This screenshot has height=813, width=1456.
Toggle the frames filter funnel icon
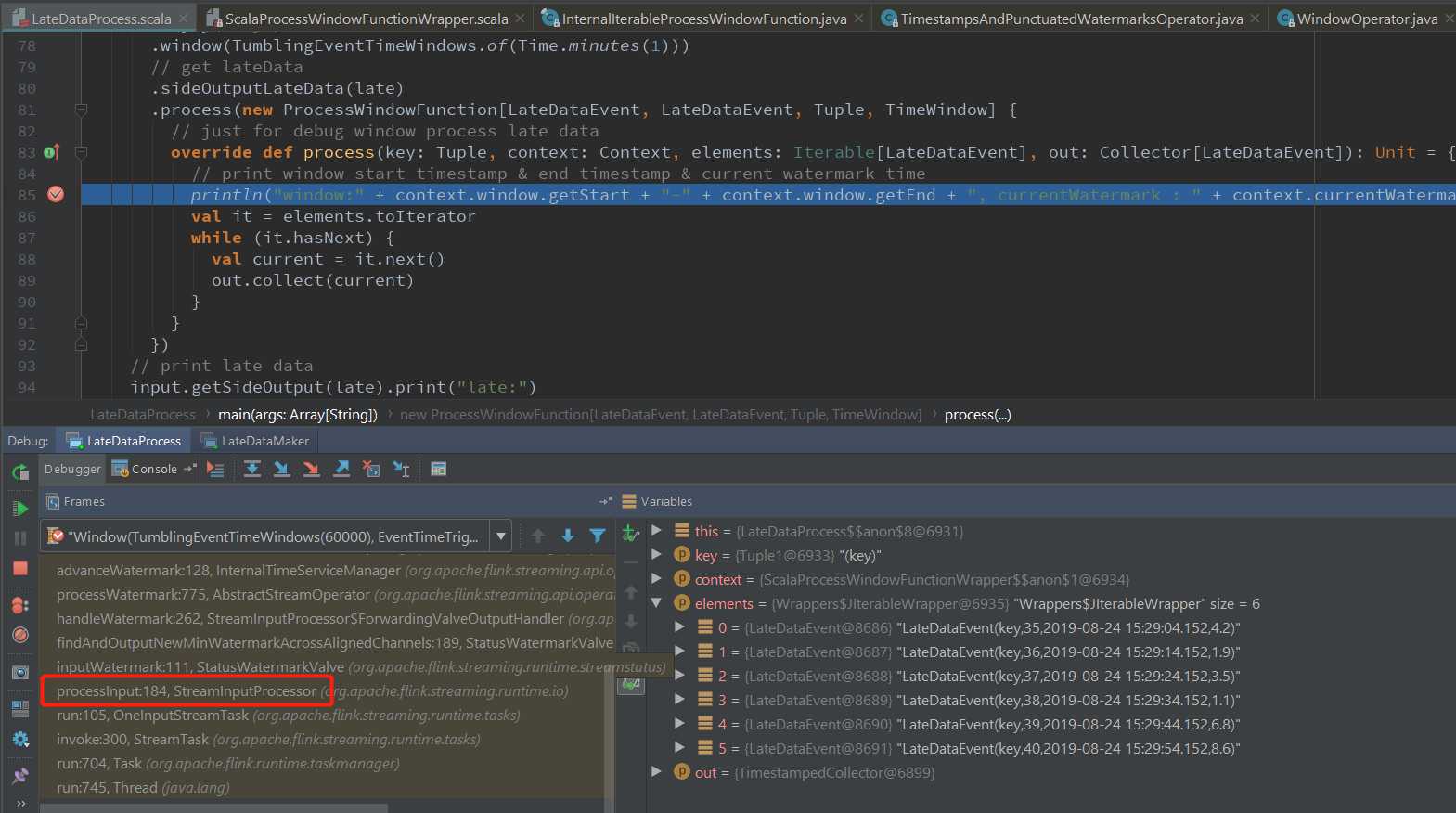pos(598,536)
